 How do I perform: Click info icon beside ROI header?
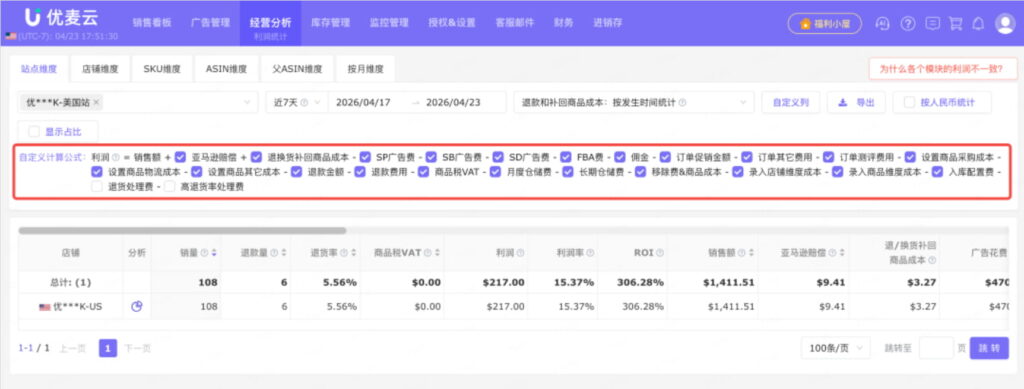pos(660,253)
